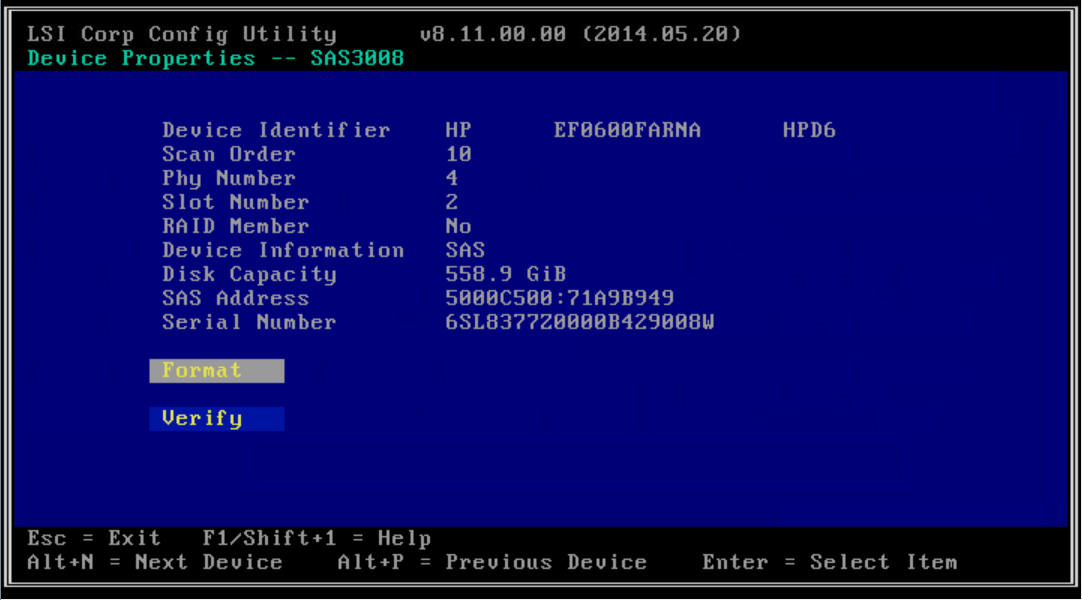The image size is (1082, 600).
Task: Click the Phy Number label
Action: point(228,179)
